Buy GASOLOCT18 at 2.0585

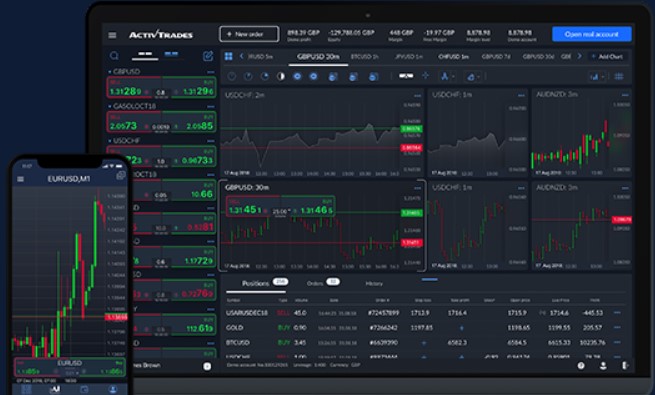[x=189, y=122]
